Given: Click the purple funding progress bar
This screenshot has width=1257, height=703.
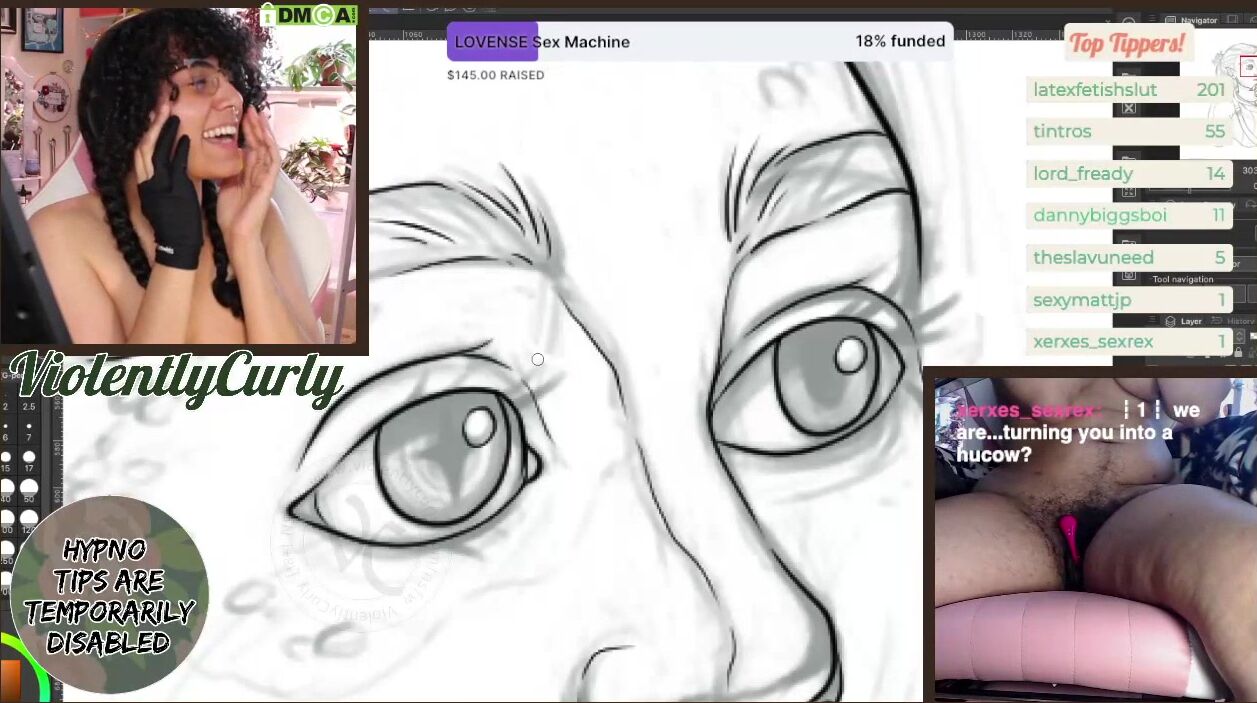Looking at the screenshot, I should pos(492,42).
